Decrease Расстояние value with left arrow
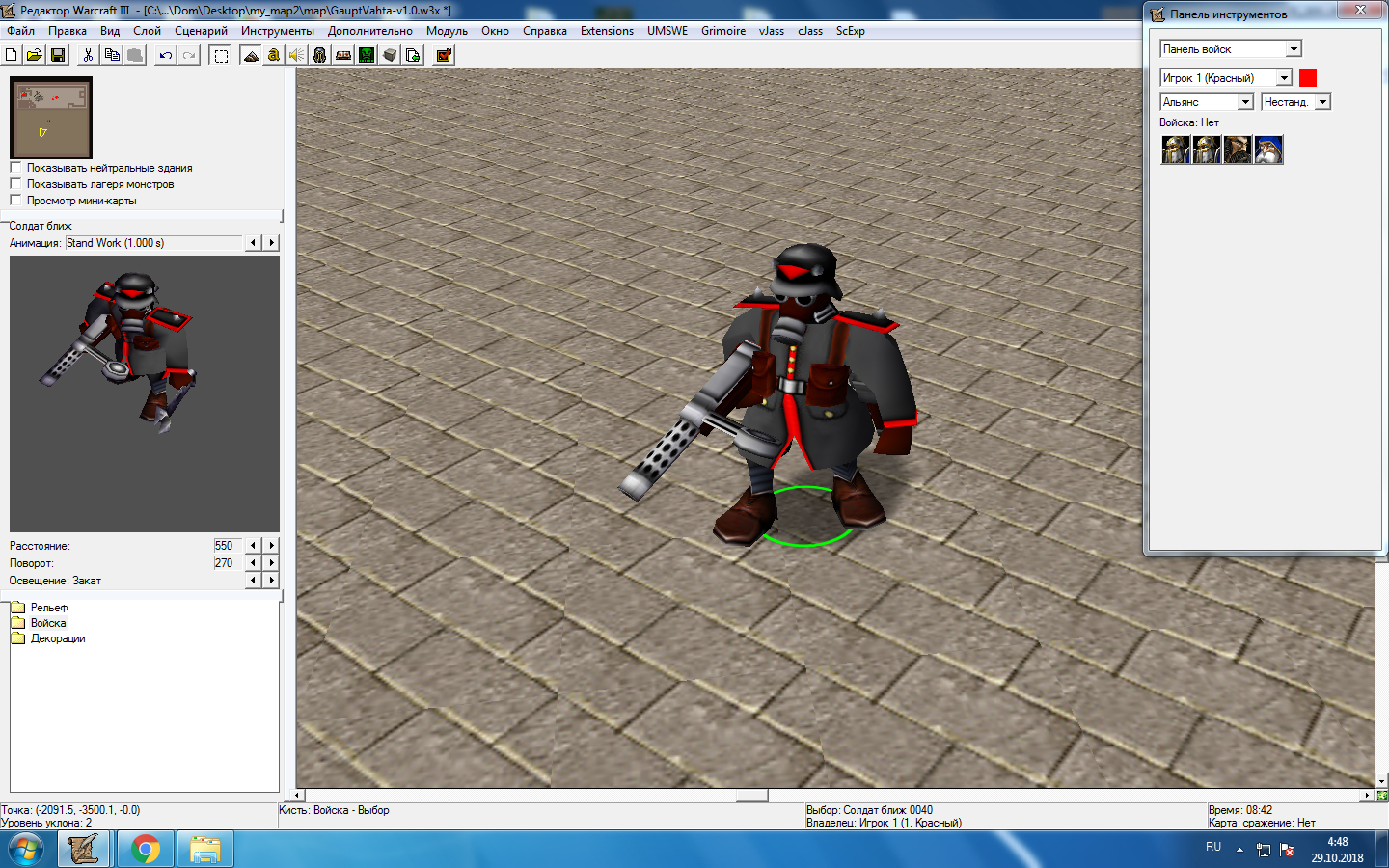The image size is (1389, 868). [x=254, y=546]
